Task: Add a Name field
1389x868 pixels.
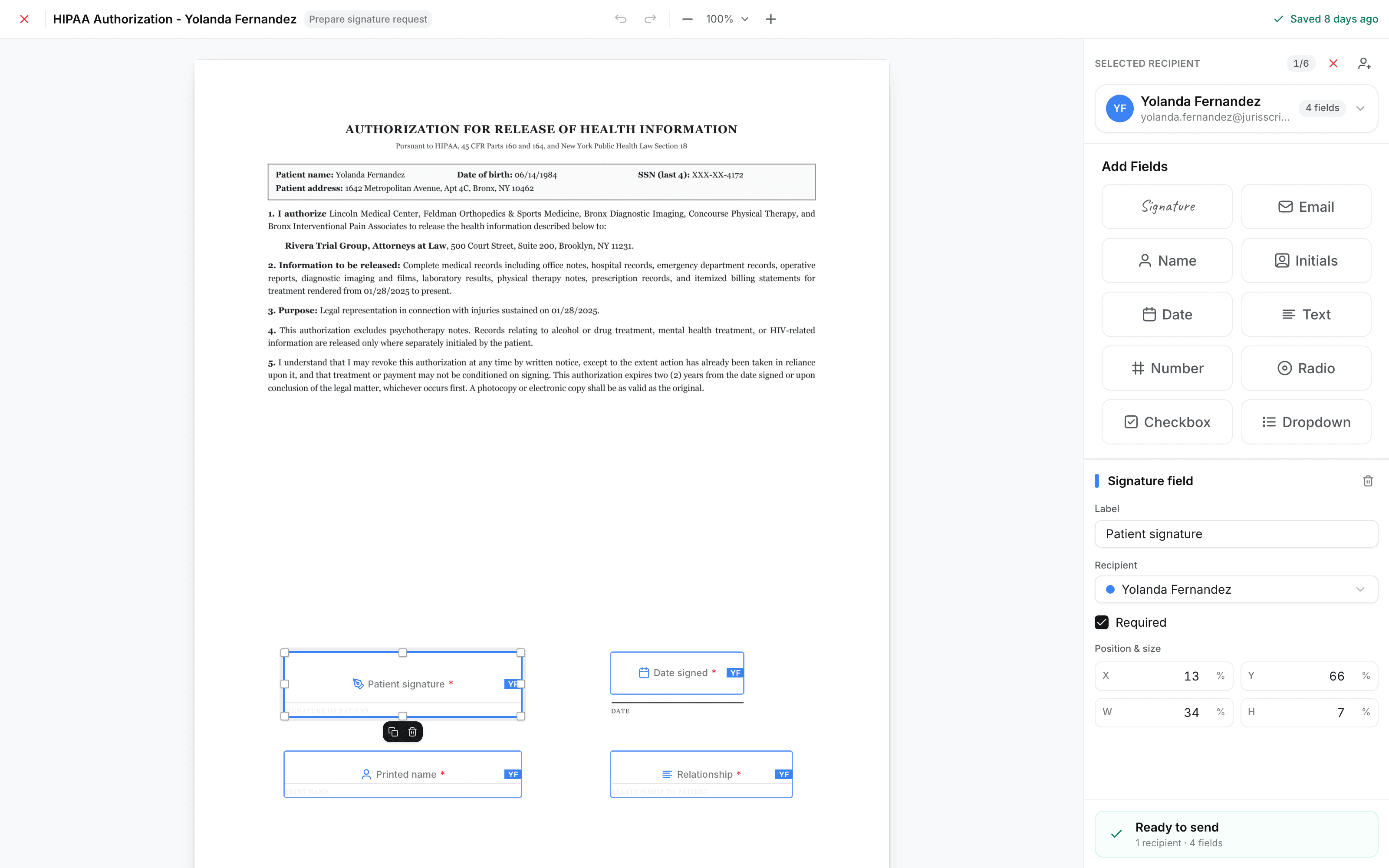Action: coord(1167,261)
